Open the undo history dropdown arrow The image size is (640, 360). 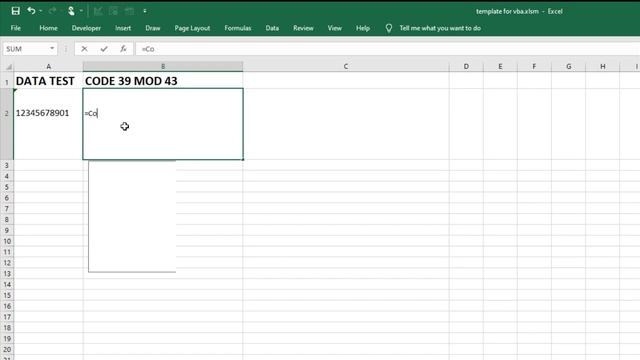tap(40, 11)
